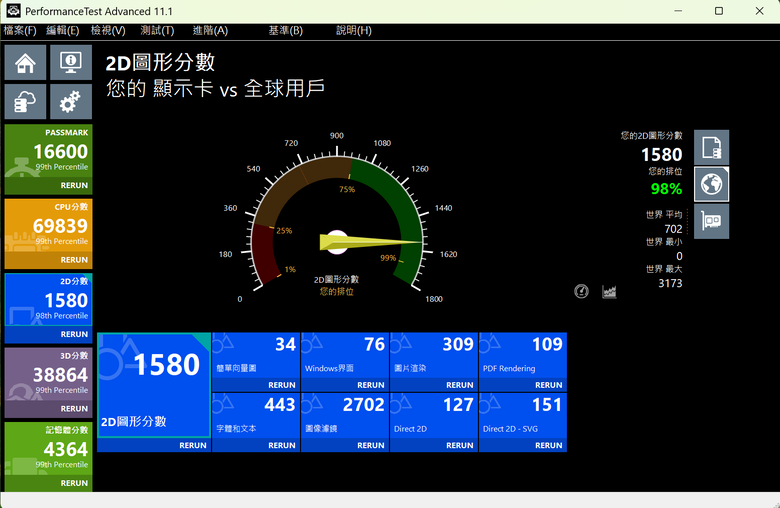Select the Direct 2D score 127 tile
Image resolution: width=780 pixels, height=508 pixels.
(434, 416)
